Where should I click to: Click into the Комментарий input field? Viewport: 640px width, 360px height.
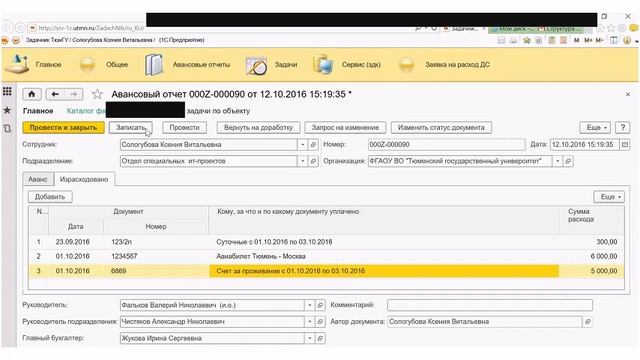click(x=490, y=305)
